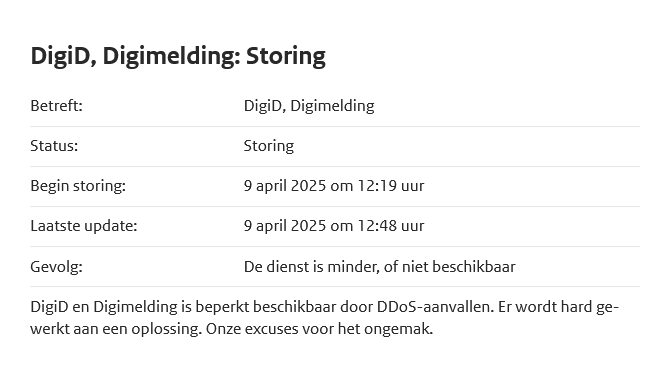Click the 'Laatste update:' label
The height and width of the screenshot is (380, 670).
pyautogui.click(x=84, y=226)
